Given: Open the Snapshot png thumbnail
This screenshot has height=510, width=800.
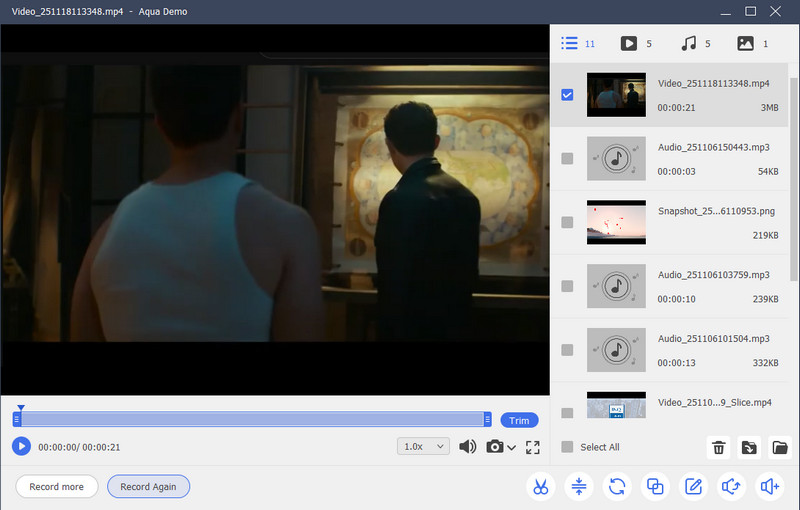Looking at the screenshot, I should click(x=616, y=222).
